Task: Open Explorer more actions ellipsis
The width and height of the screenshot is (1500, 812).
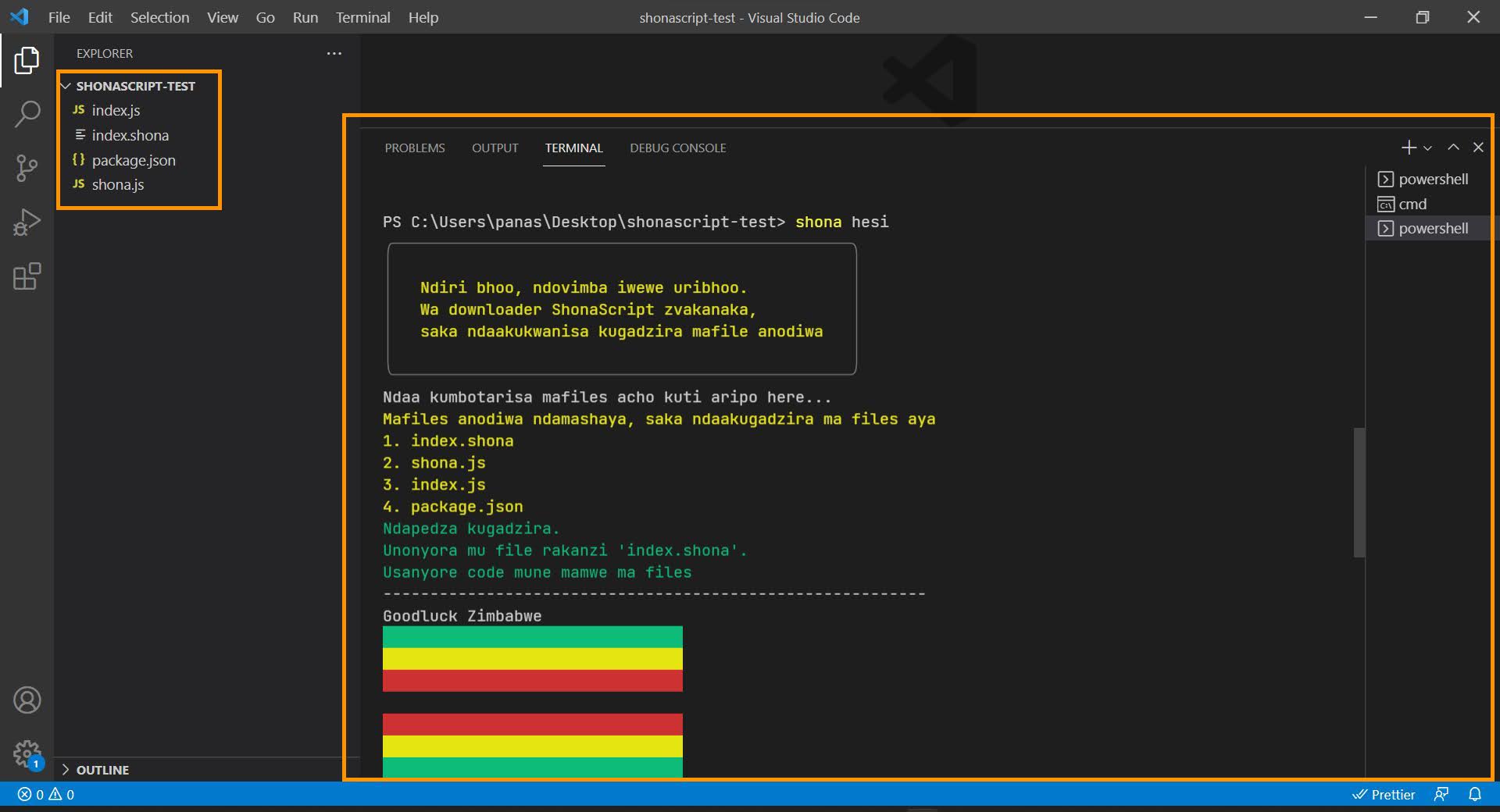Action: click(334, 53)
